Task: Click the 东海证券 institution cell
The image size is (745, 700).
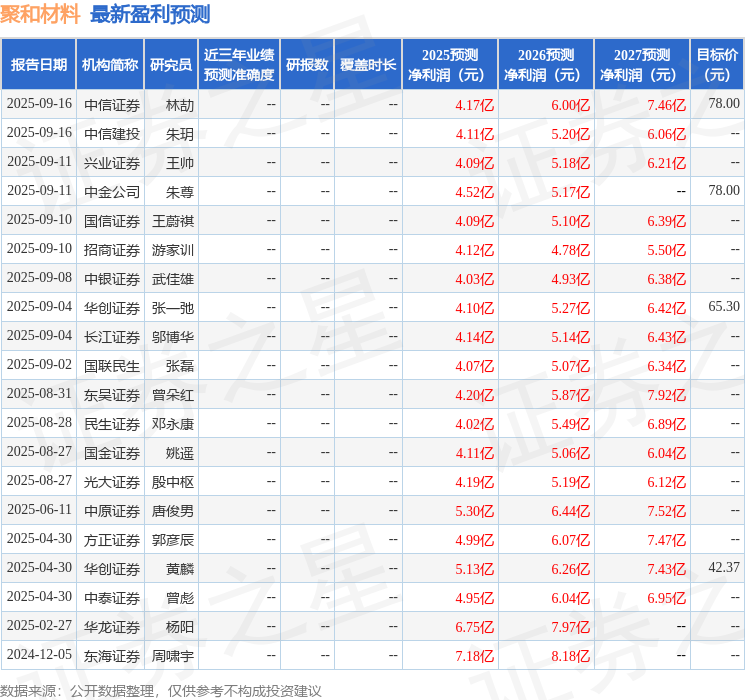Action: [x=112, y=656]
